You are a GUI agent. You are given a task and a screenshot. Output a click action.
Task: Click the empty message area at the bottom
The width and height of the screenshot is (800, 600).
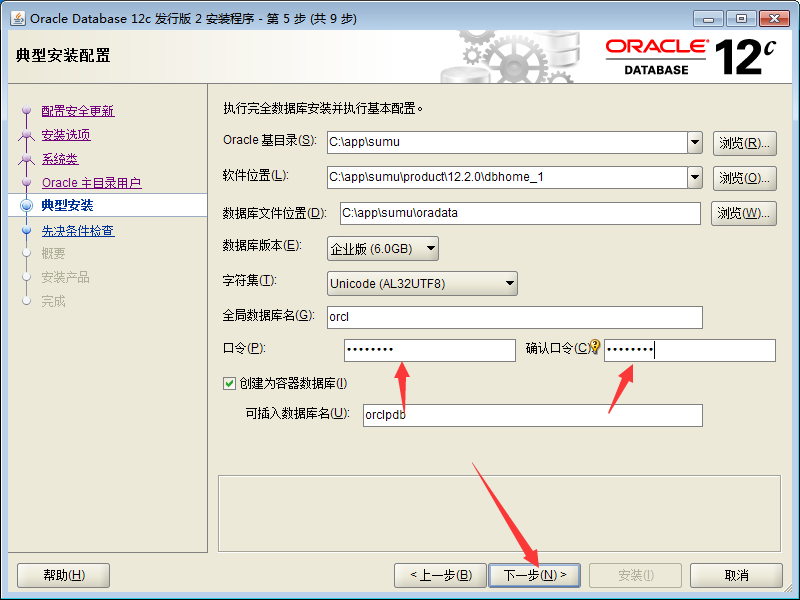[x=499, y=514]
